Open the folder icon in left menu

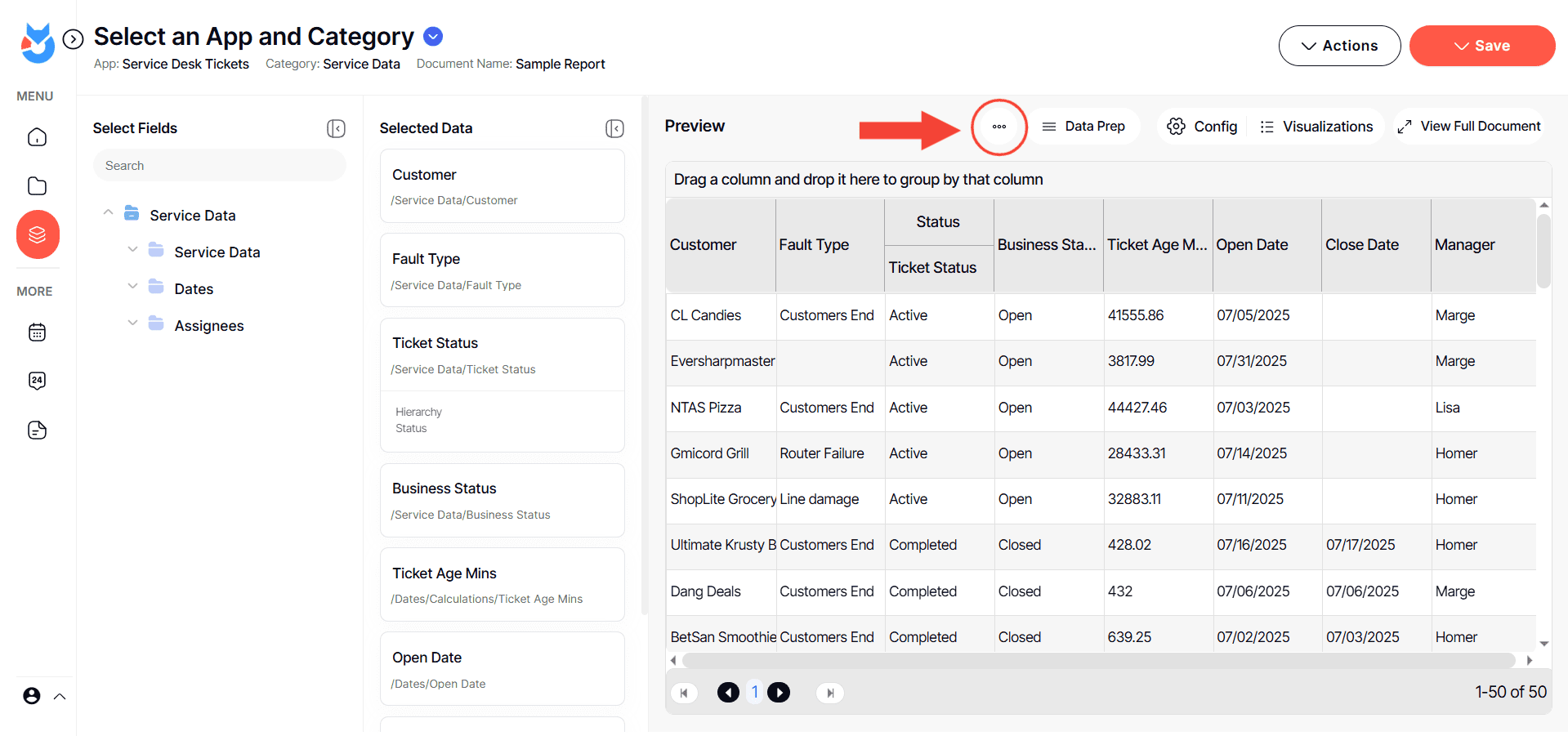(37, 186)
